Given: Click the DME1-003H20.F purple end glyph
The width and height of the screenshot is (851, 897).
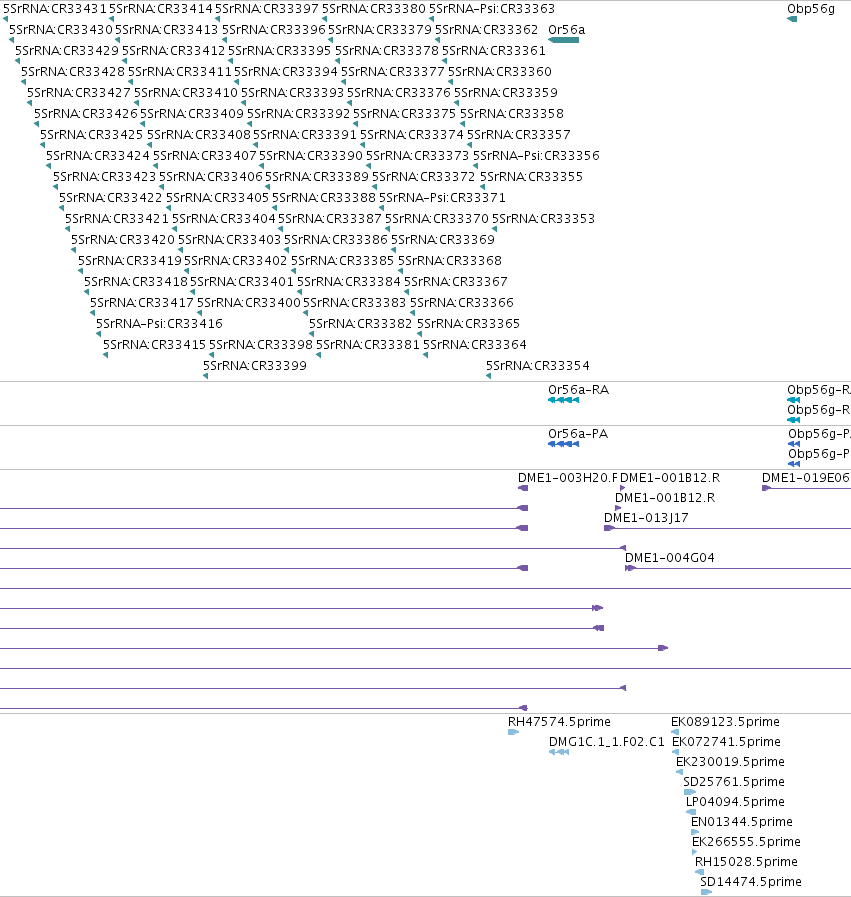Looking at the screenshot, I should (x=523, y=488).
